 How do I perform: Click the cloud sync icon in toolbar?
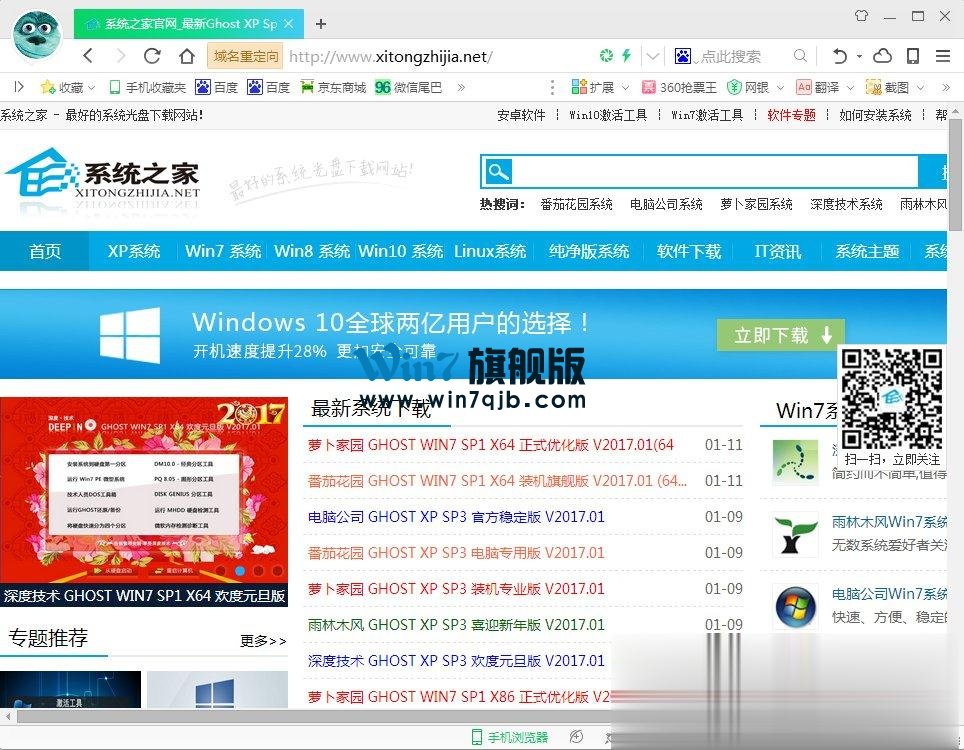882,56
